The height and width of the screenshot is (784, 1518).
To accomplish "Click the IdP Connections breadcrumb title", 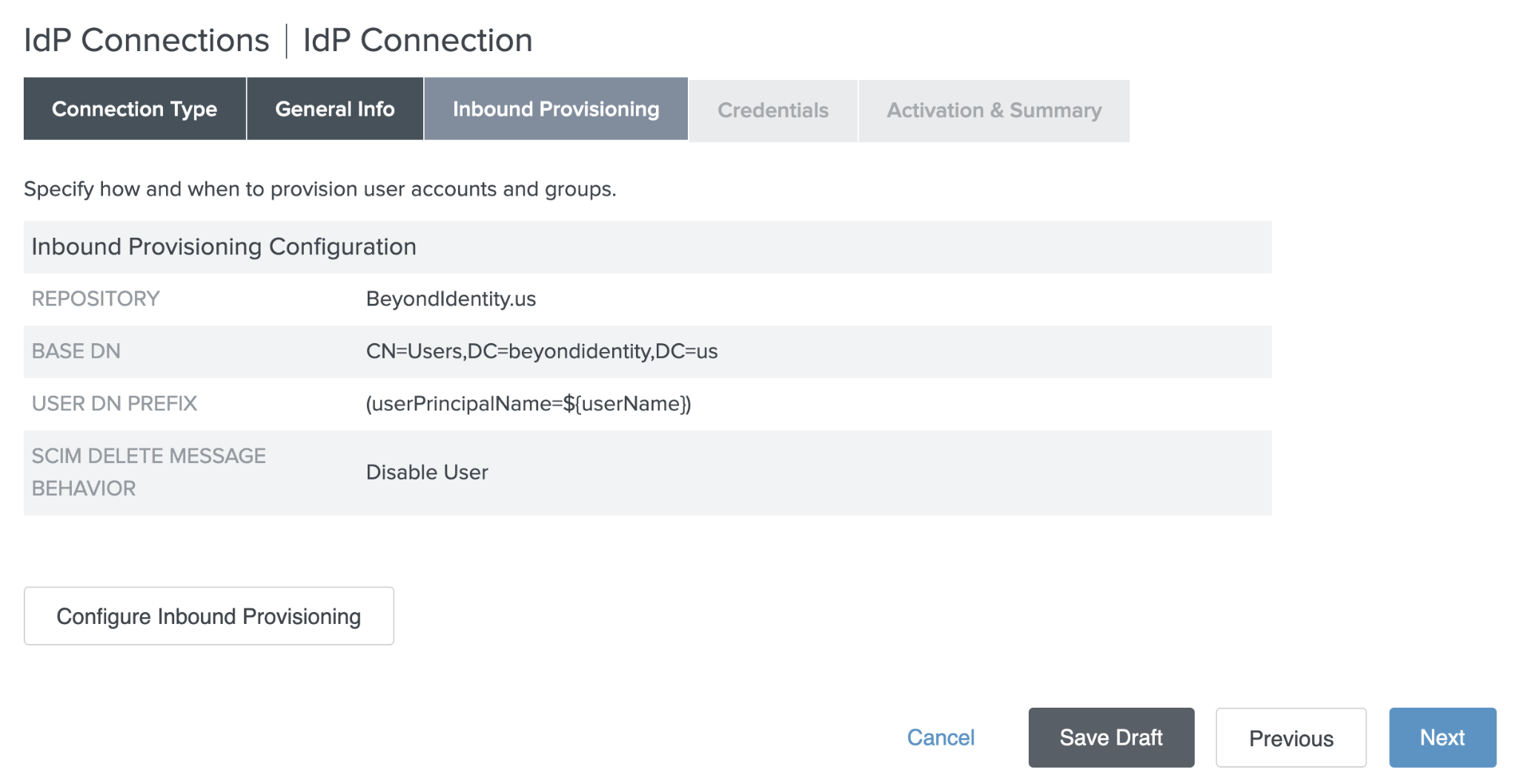I will pyautogui.click(x=147, y=40).
